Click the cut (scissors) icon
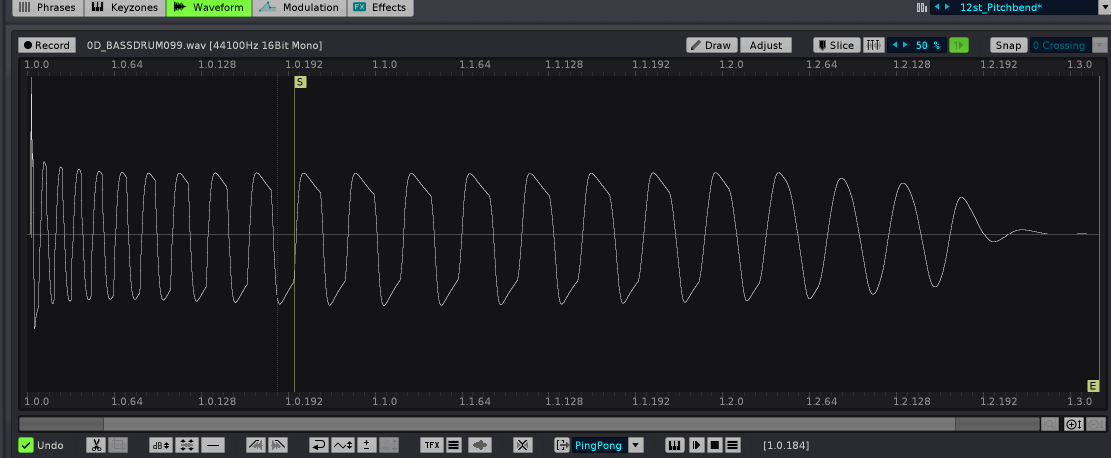The image size is (1111, 458). coord(96,445)
